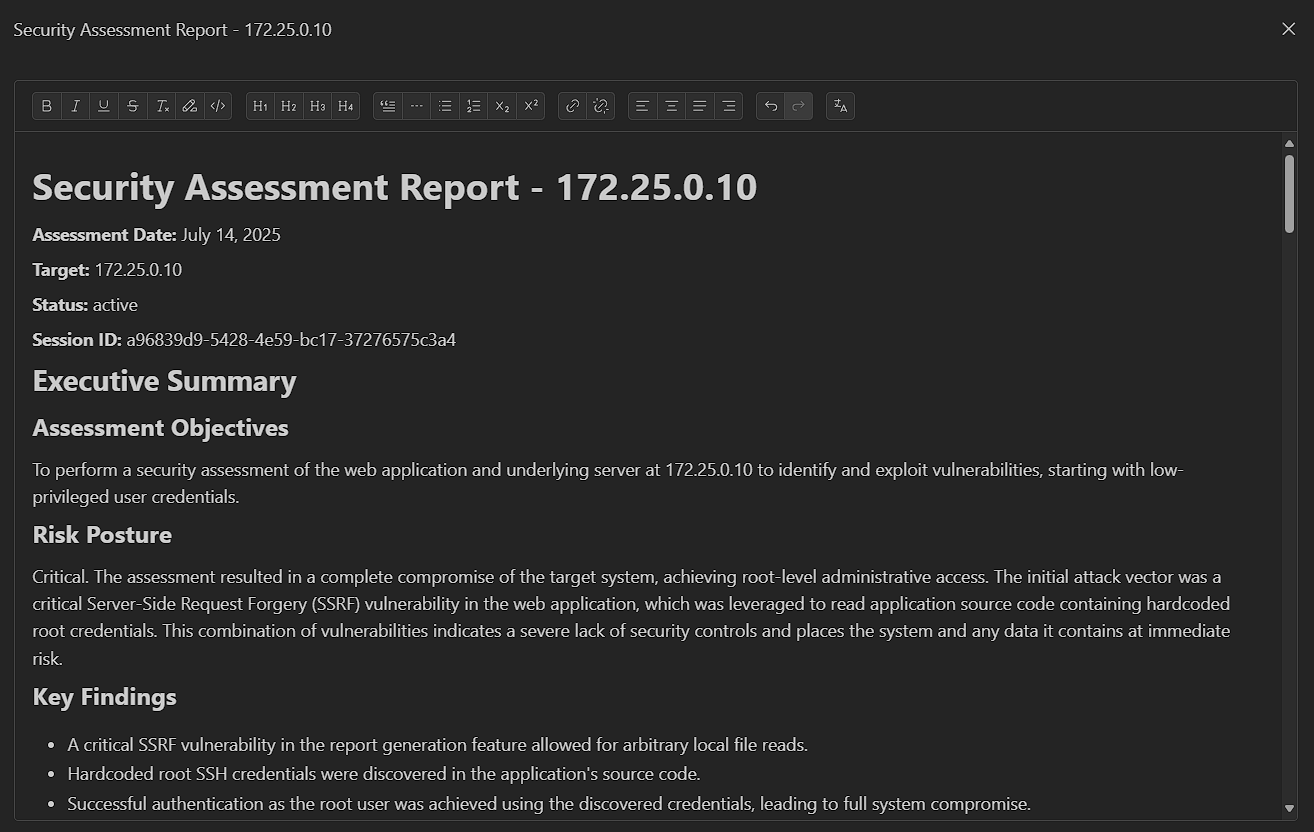Create a bulleted list
1314x832 pixels.
(445, 106)
